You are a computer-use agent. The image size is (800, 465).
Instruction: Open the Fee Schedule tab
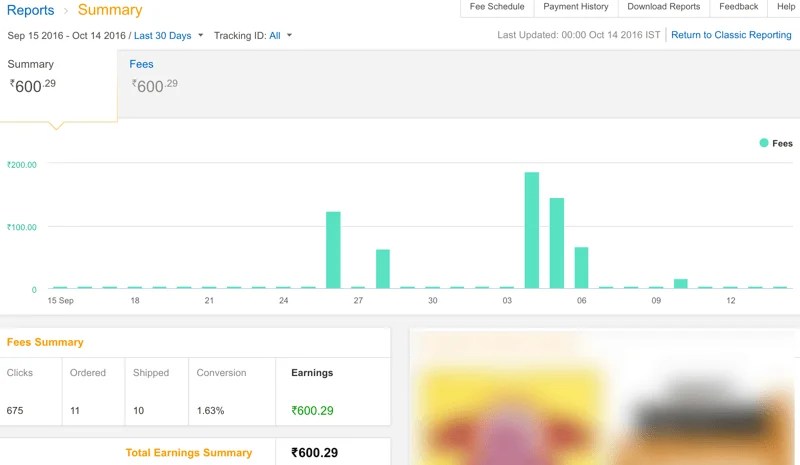pos(497,7)
